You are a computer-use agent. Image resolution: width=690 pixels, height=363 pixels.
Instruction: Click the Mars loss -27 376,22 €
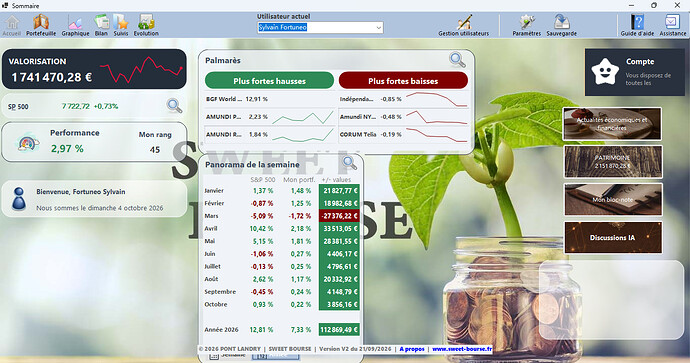339,216
